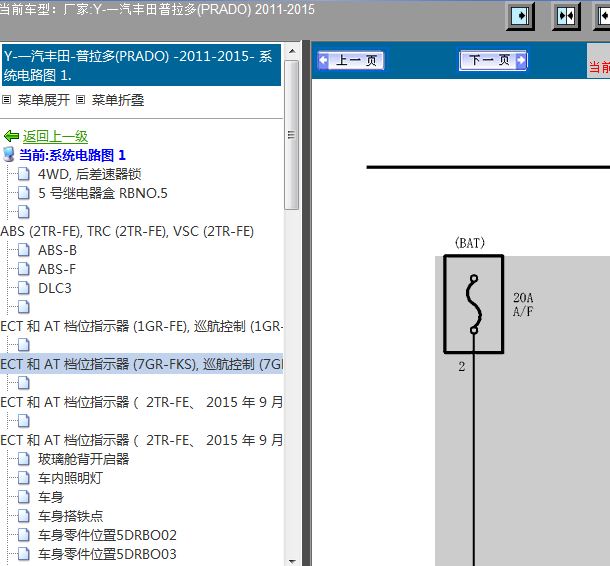Open 5 号继电器盒 RBNO.5 entry

[103, 193]
